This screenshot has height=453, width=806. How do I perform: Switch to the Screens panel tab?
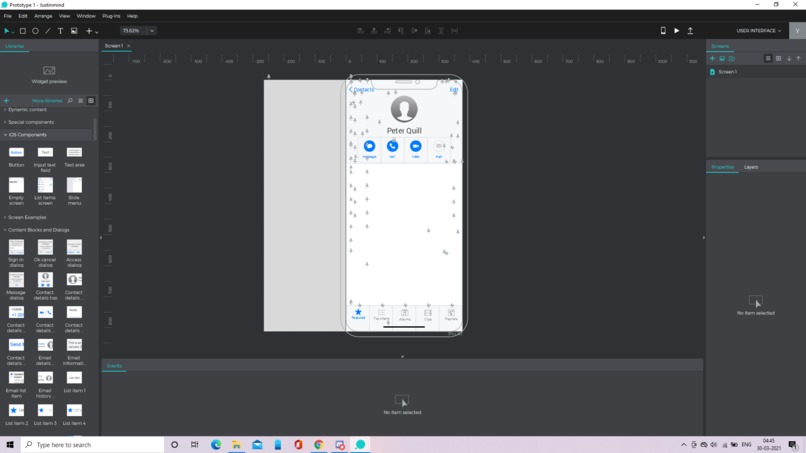(x=720, y=46)
